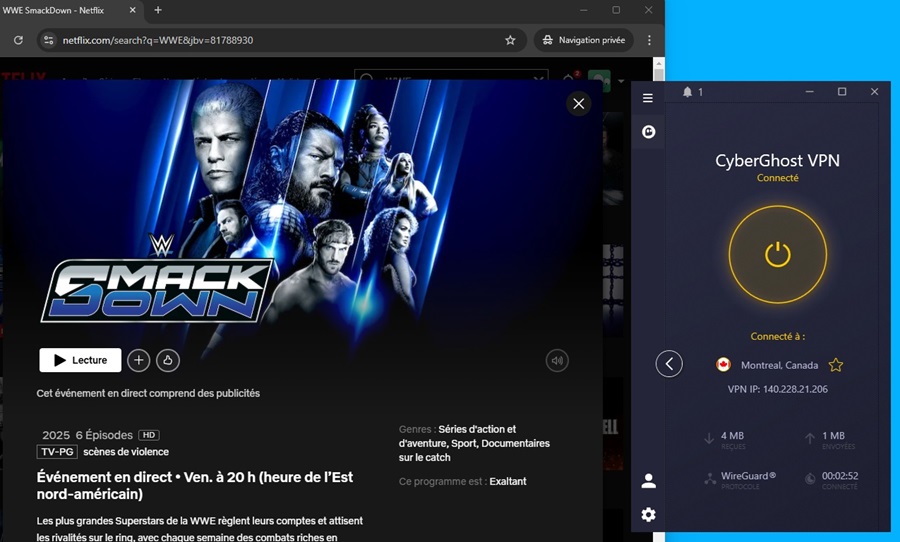Click the scroll up arrow of the Netflix scrollbar
This screenshot has height=542, width=900.
click(658, 63)
